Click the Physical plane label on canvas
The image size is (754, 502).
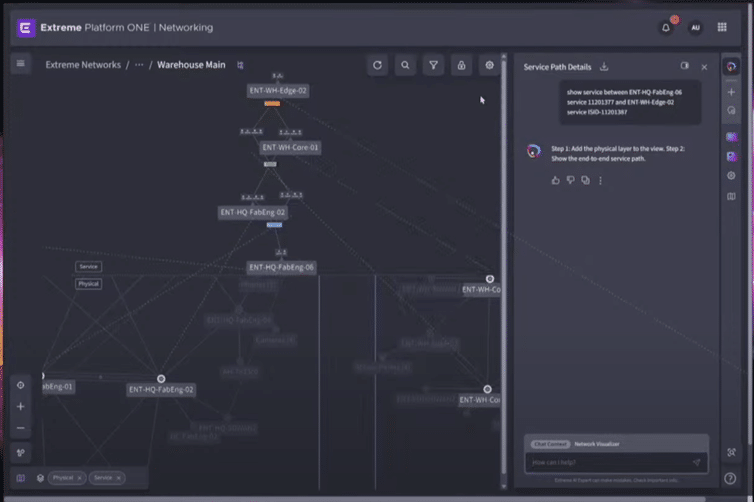[x=88, y=284]
